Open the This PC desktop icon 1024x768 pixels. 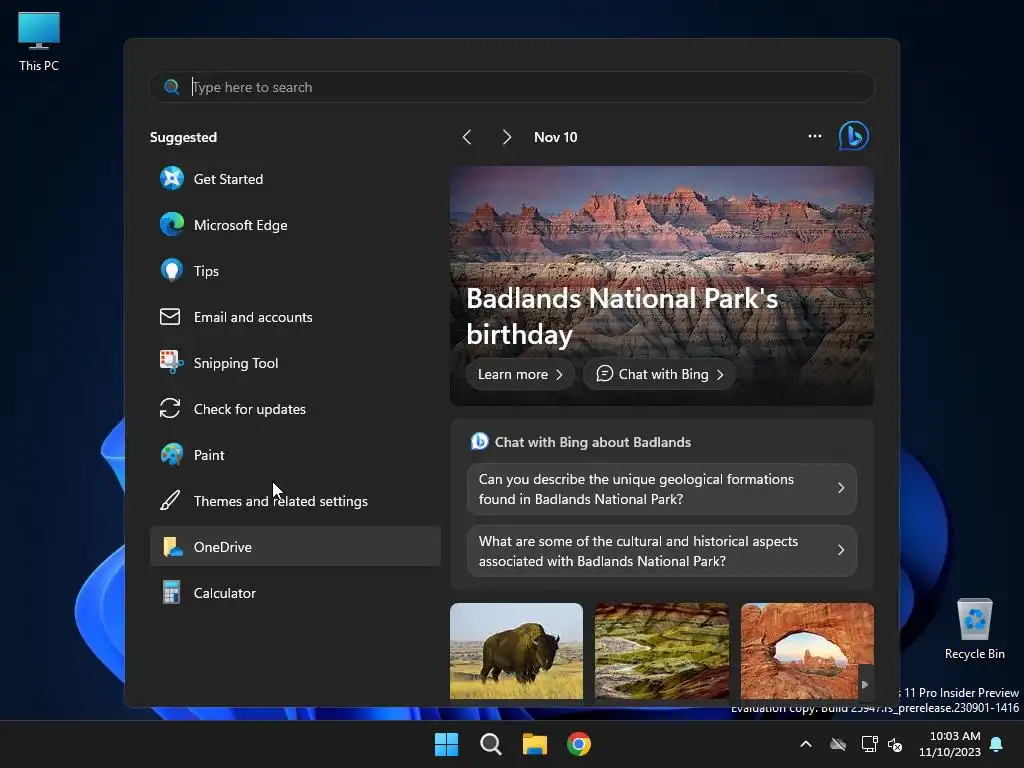(x=39, y=40)
